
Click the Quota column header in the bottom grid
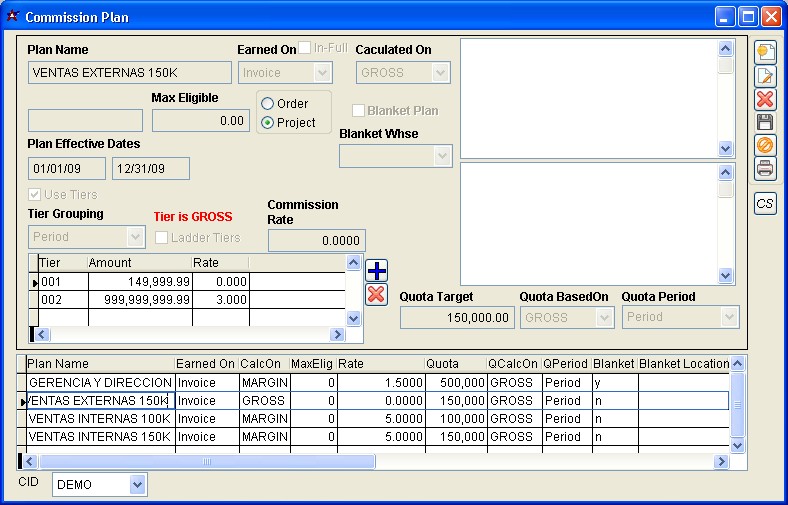pyautogui.click(x=455, y=364)
